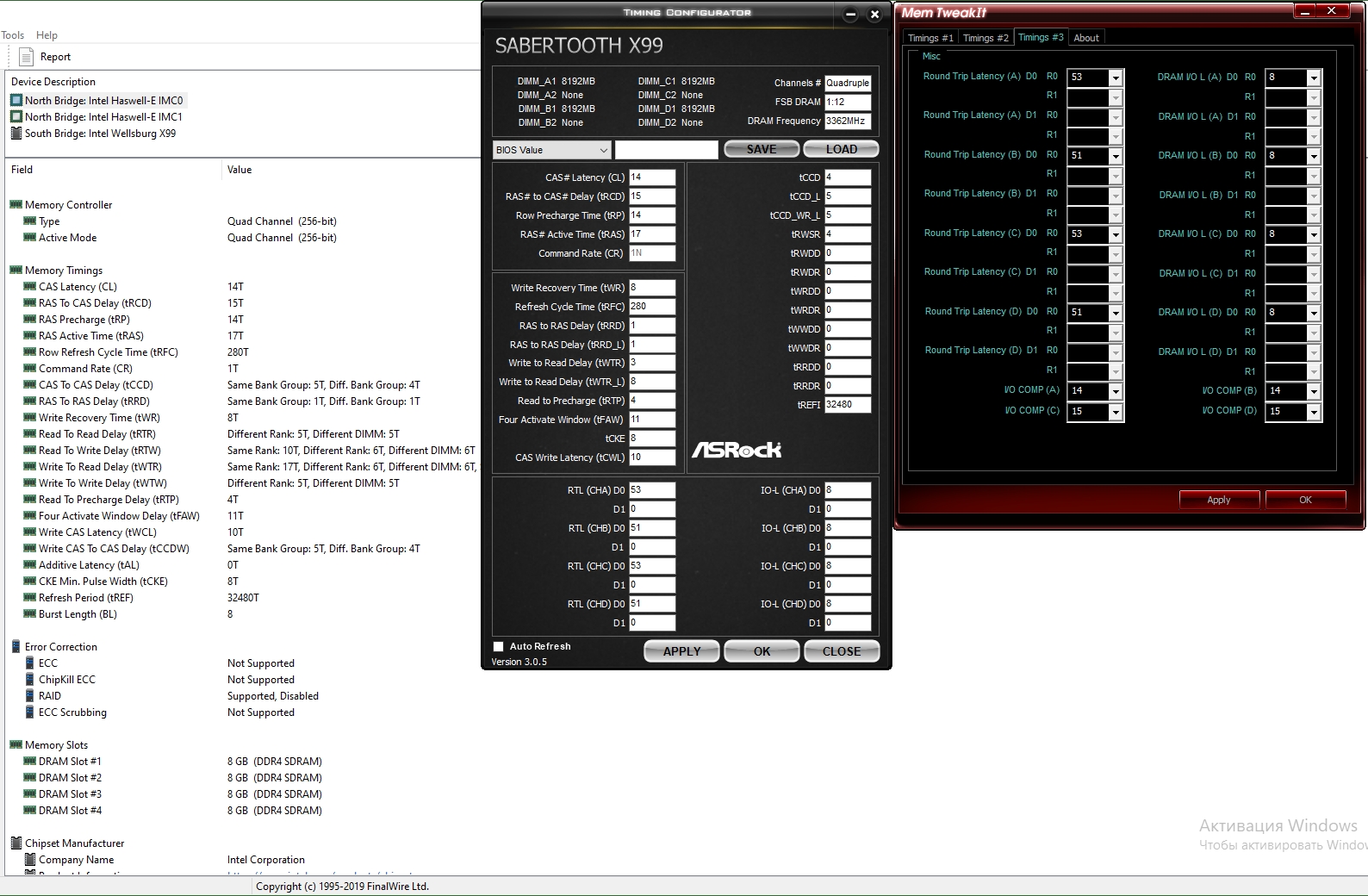This screenshot has height=896, width=1368.
Task: Click the Write Recovery Time (tWR) input field
Action: (x=652, y=288)
